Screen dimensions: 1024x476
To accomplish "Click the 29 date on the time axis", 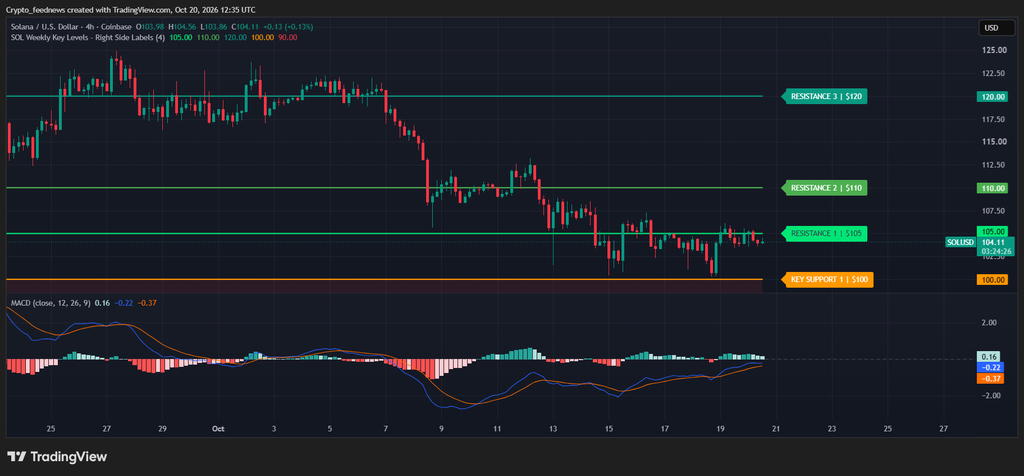I will [163, 429].
